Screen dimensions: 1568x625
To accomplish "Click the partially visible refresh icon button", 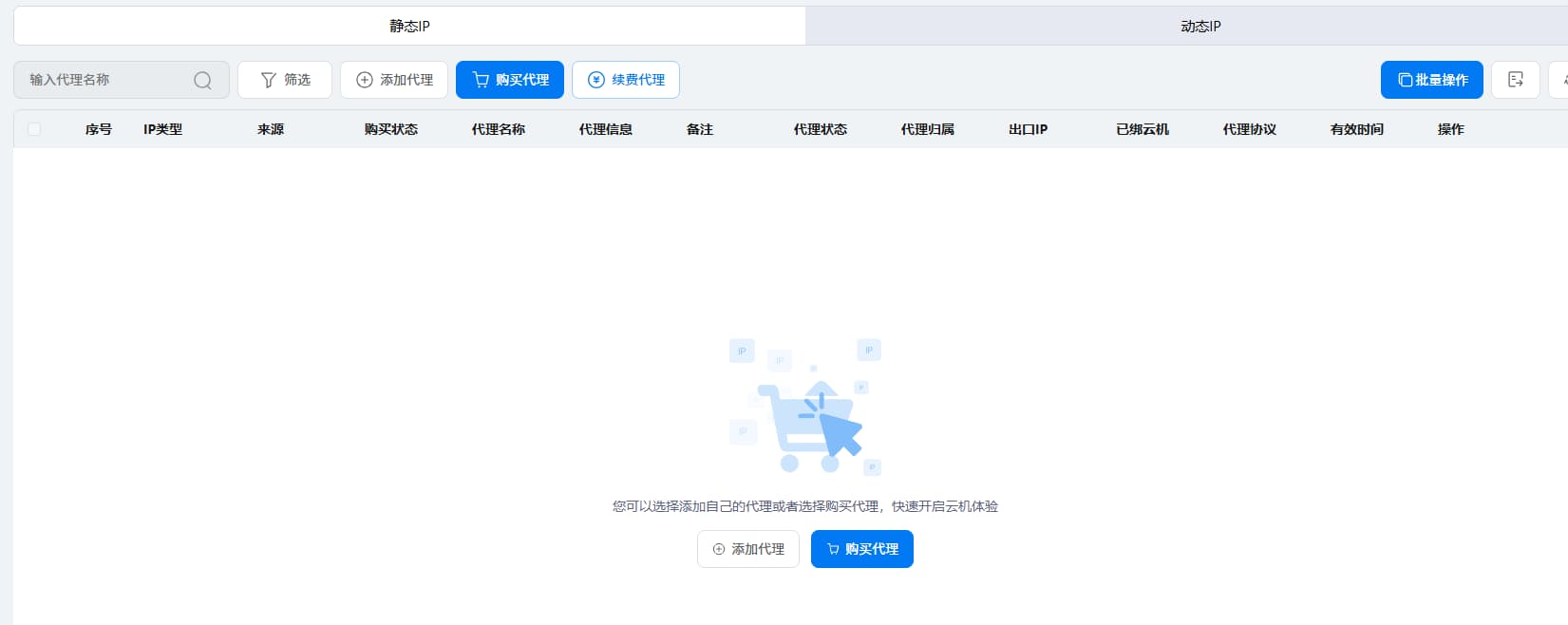I will pos(1560,80).
